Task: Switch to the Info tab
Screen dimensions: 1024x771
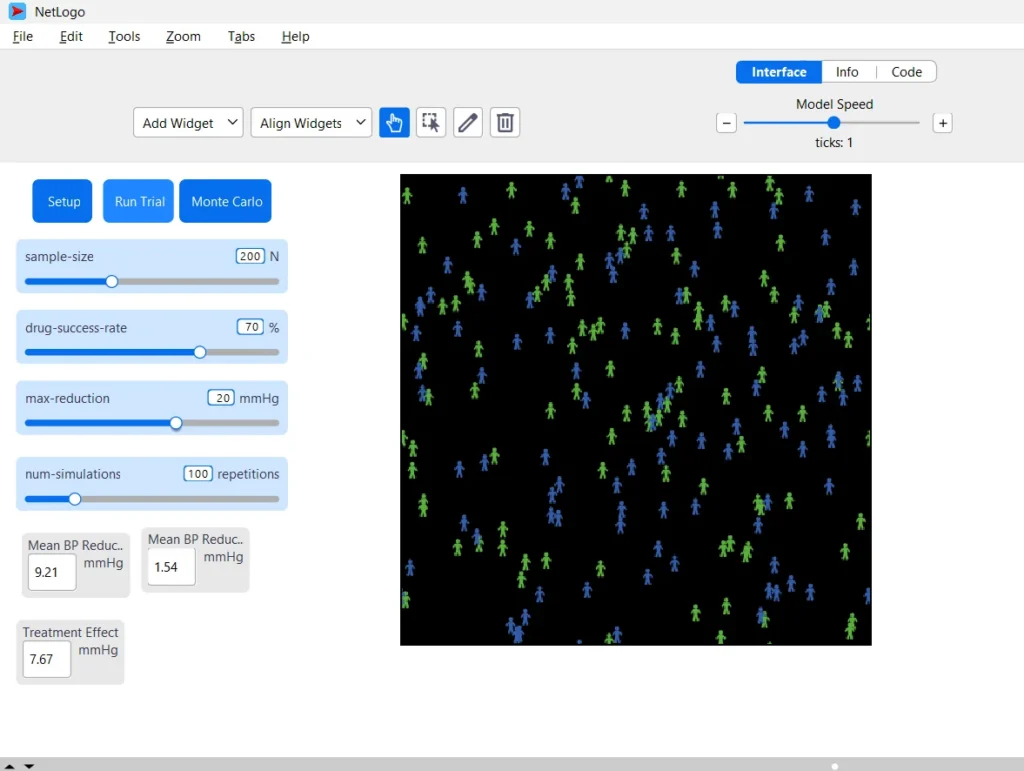Action: tap(847, 72)
